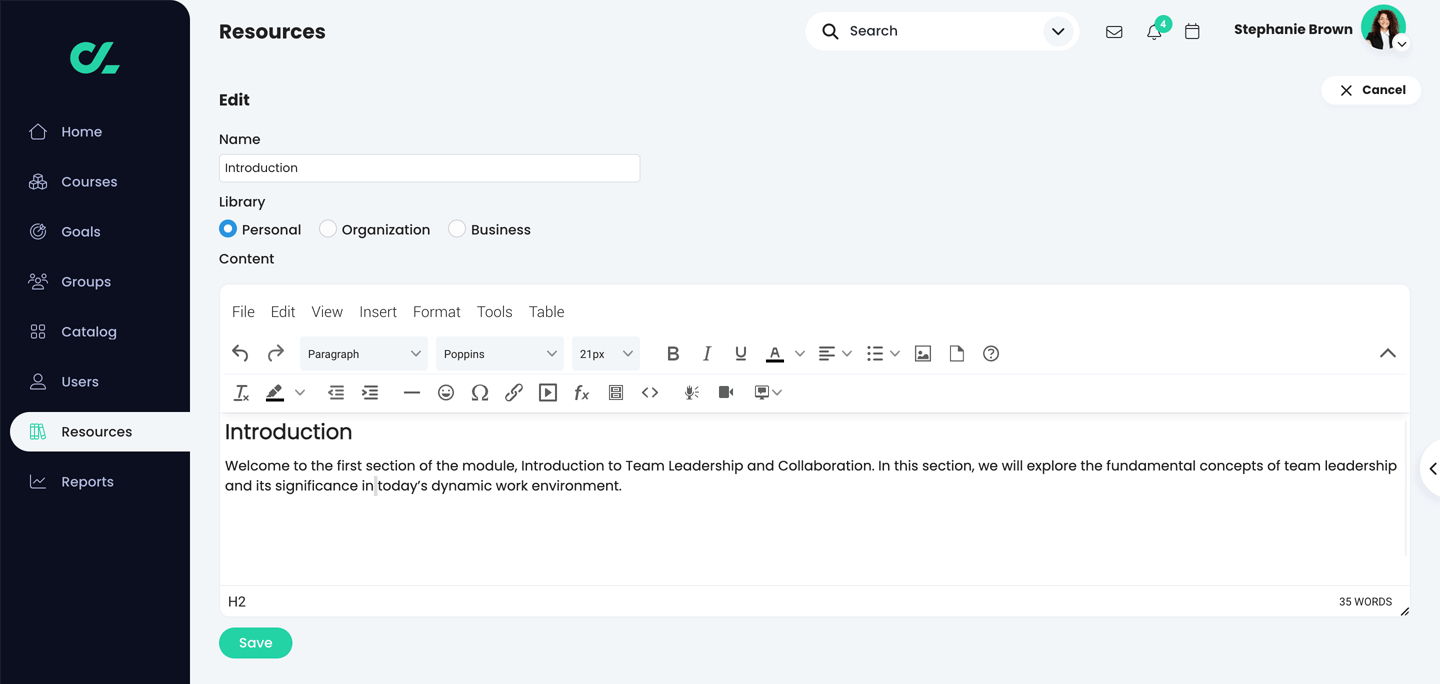
Task: Insert a hyperlink
Action: click(514, 393)
